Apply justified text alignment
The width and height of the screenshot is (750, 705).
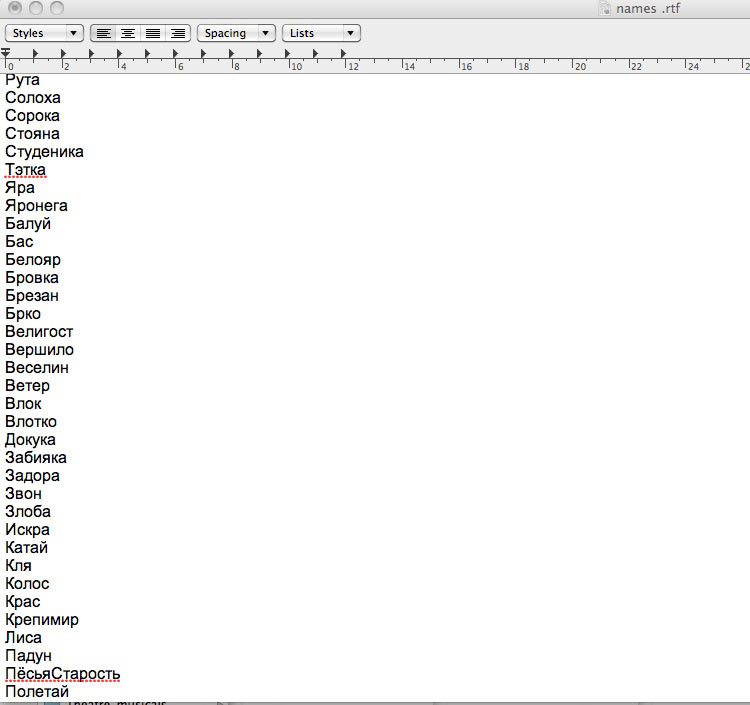(153, 33)
